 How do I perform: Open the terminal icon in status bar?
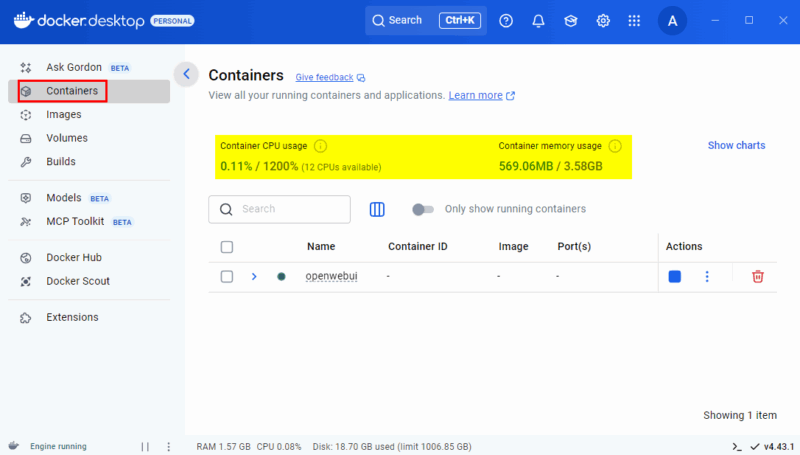(737, 447)
